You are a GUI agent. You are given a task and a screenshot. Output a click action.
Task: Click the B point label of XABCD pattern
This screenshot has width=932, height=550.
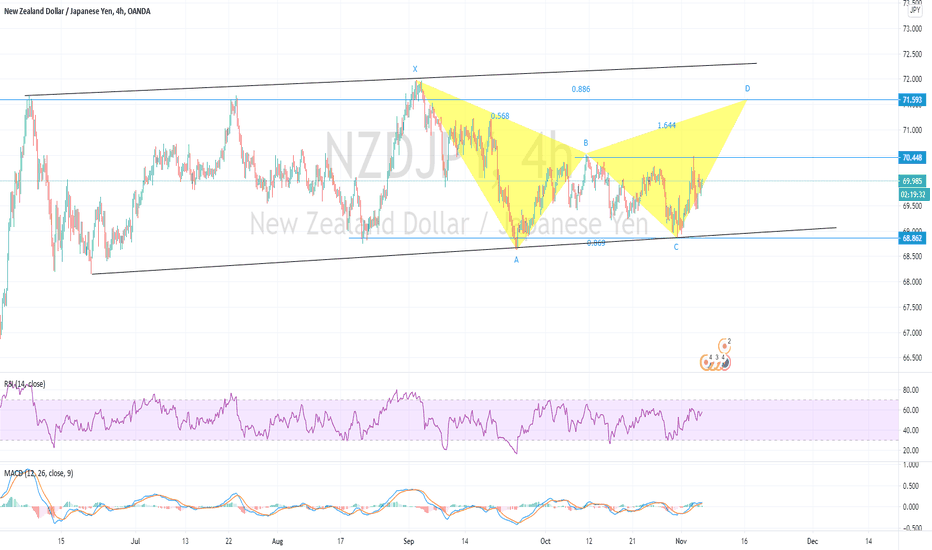point(585,143)
